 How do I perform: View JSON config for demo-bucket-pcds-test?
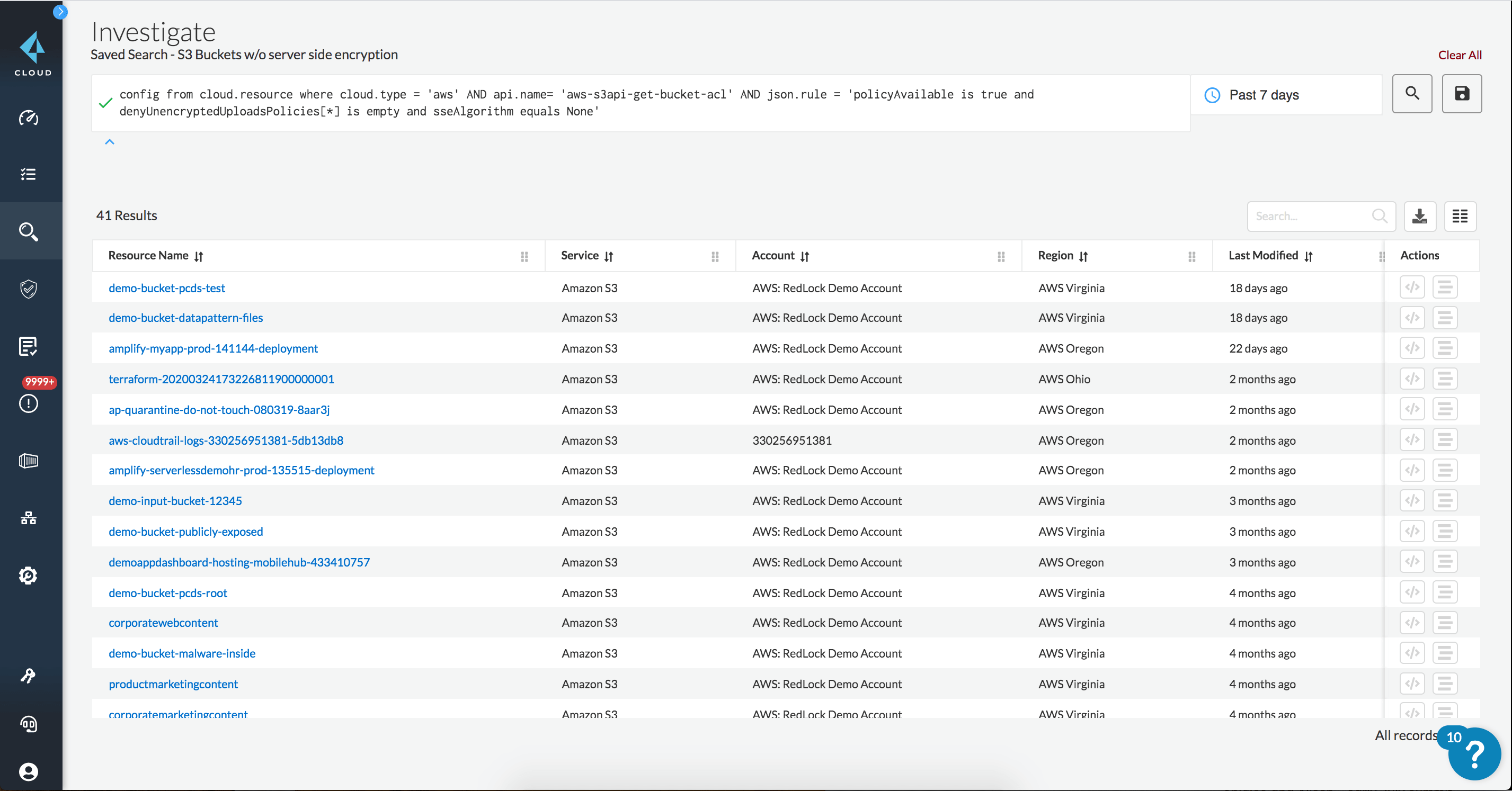pos(1412,287)
